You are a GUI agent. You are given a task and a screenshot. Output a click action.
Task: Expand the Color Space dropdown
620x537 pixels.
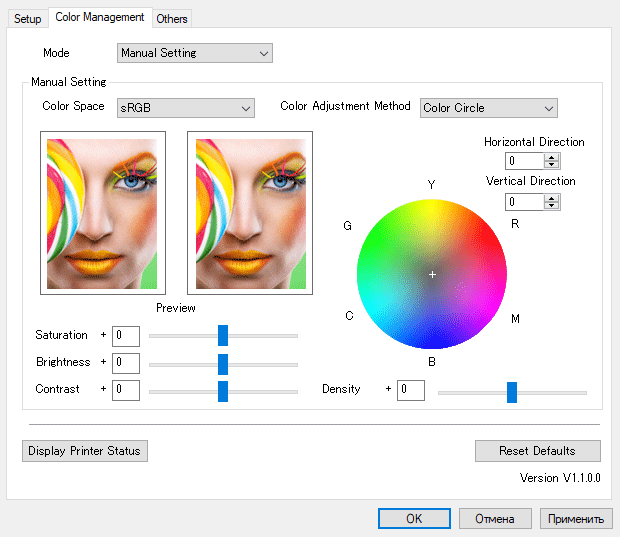[185, 108]
